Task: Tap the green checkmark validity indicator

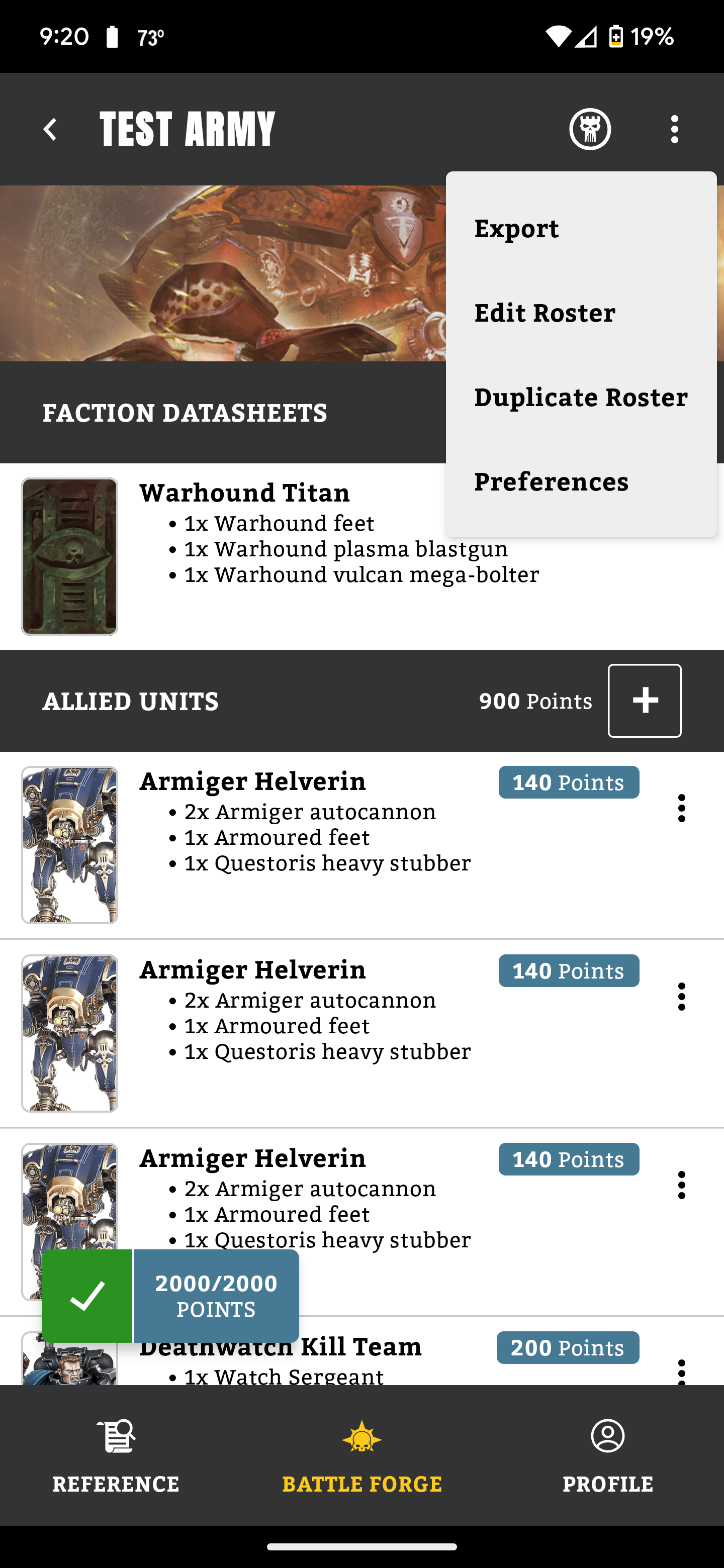Action: 87,1295
